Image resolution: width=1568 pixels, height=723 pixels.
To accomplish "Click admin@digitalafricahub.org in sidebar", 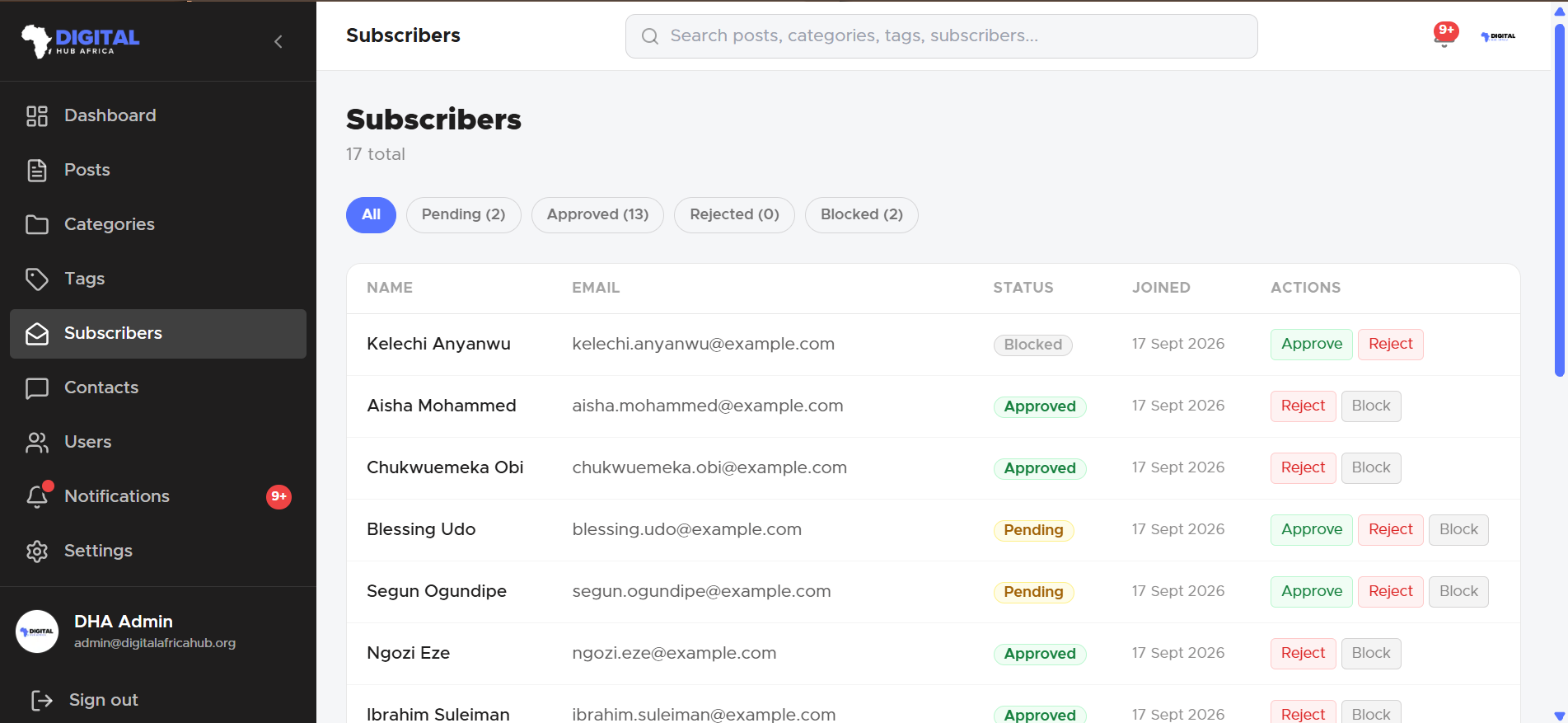I will 155,643.
